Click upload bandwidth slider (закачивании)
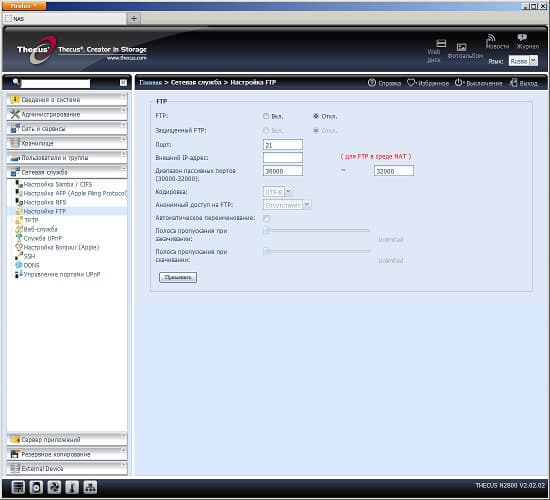This screenshot has width=550, height=500. pyautogui.click(x=316, y=231)
